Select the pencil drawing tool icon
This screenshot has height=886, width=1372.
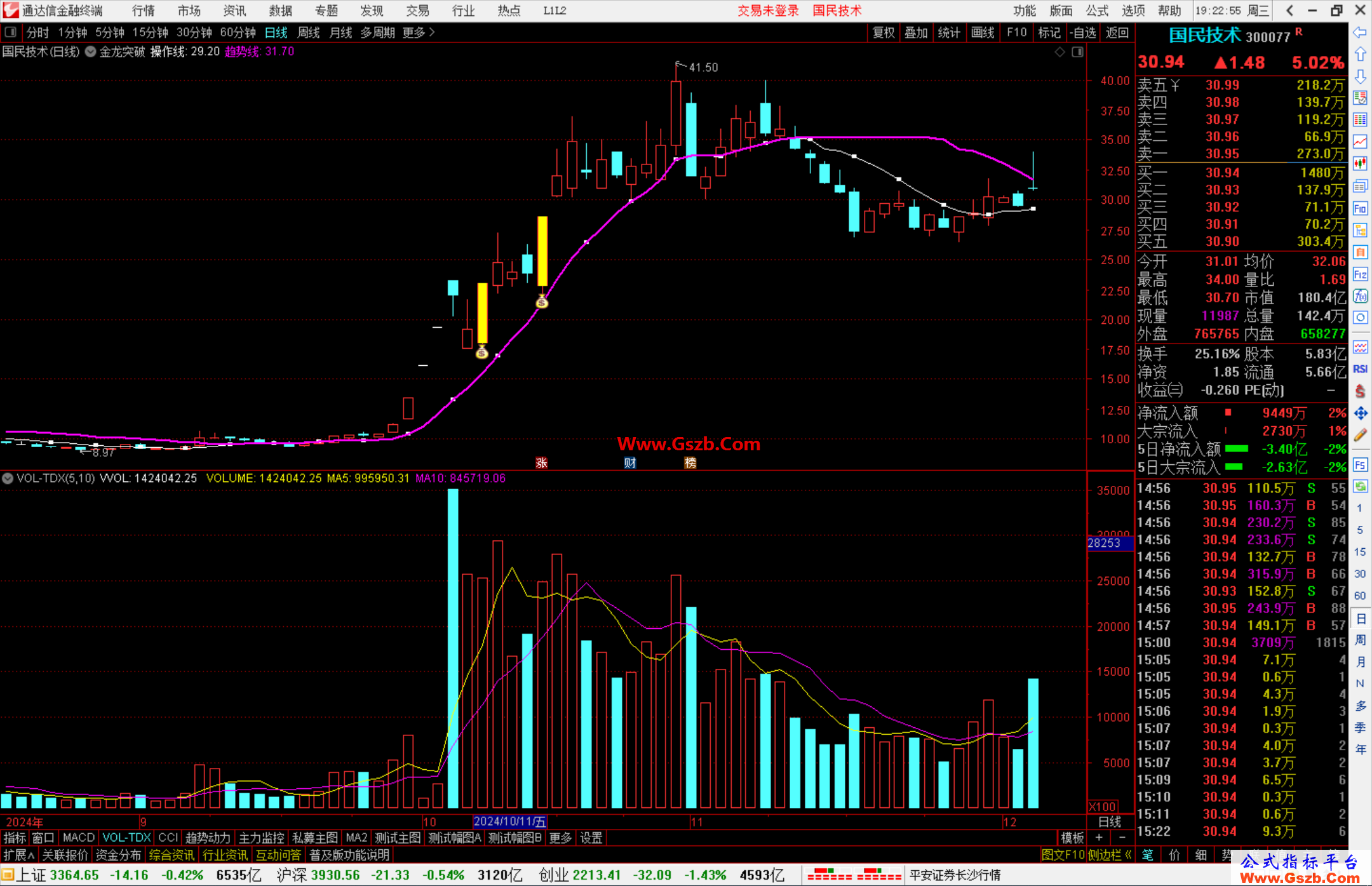1360,435
